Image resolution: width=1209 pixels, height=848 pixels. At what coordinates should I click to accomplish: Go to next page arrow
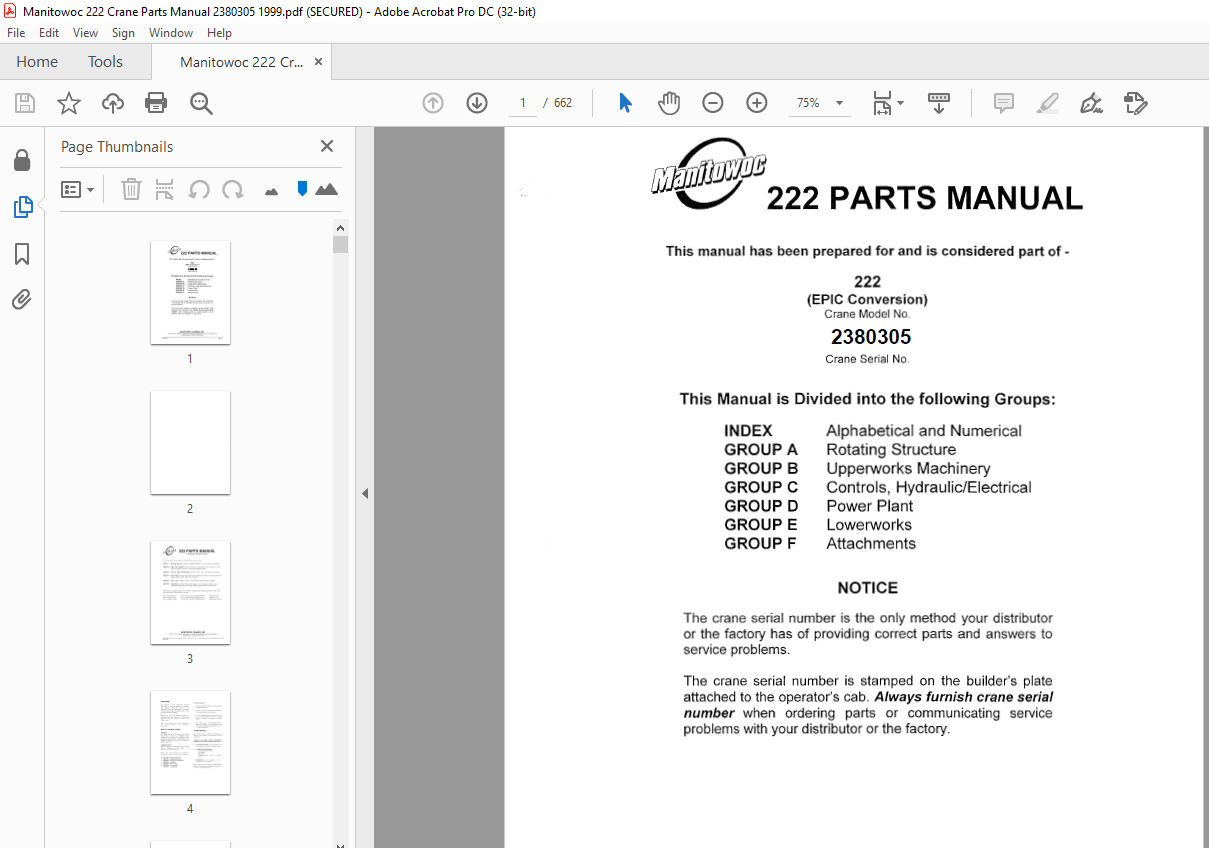[x=477, y=103]
